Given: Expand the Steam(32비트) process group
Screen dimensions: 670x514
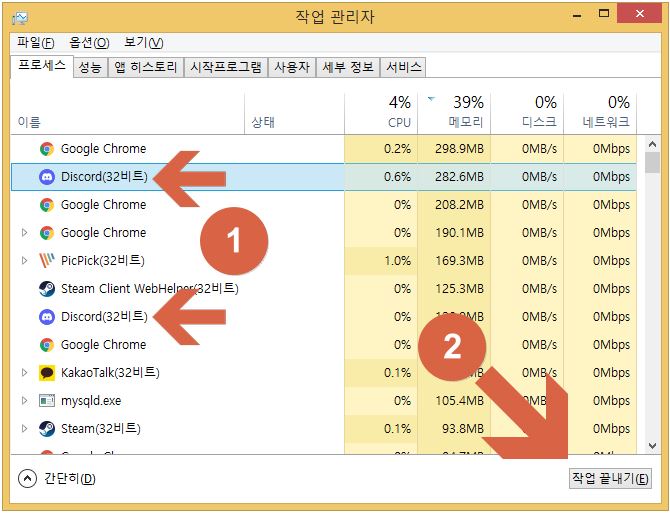Looking at the screenshot, I should (x=24, y=428).
